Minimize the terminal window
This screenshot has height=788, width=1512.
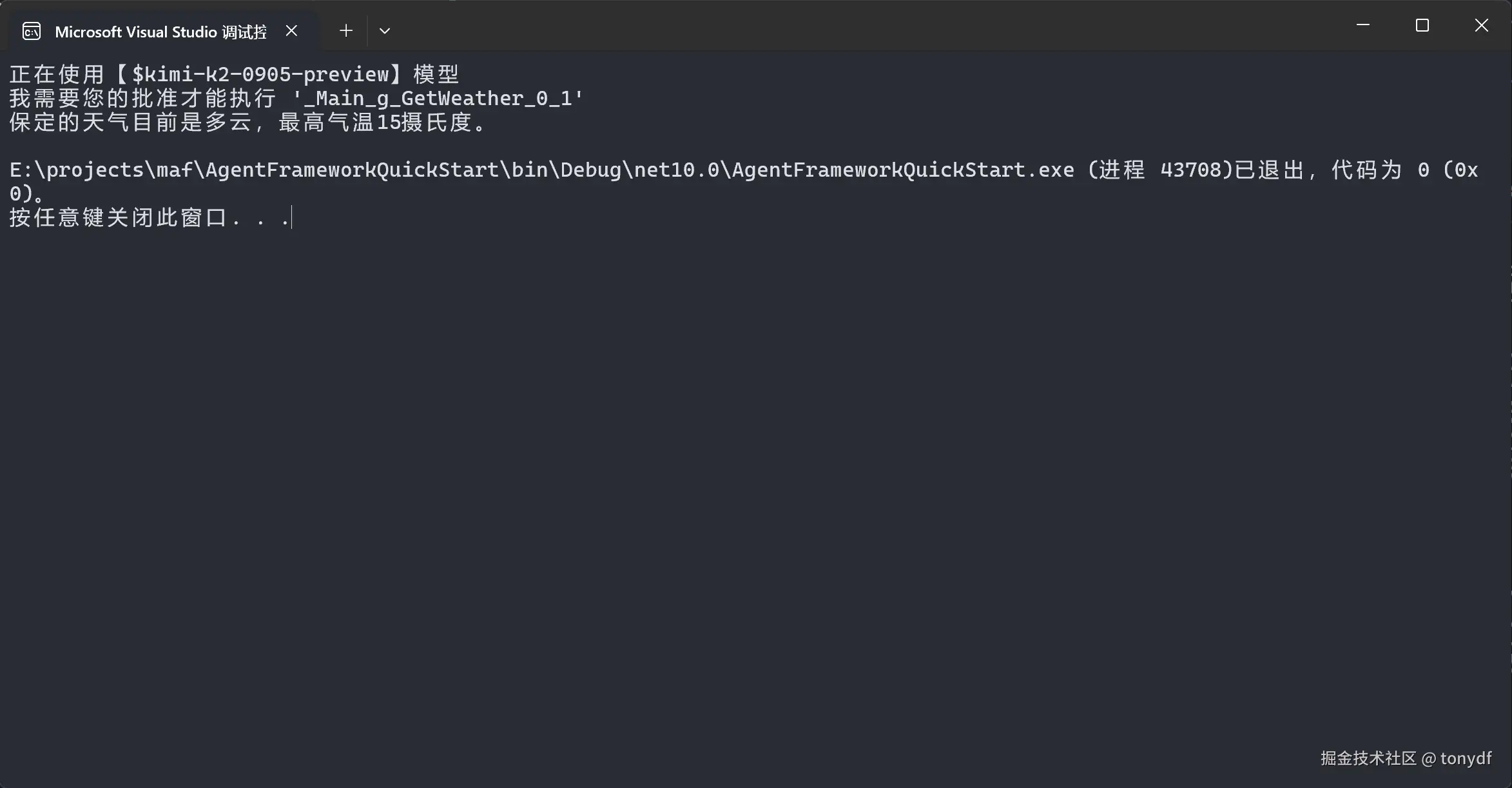(1362, 25)
